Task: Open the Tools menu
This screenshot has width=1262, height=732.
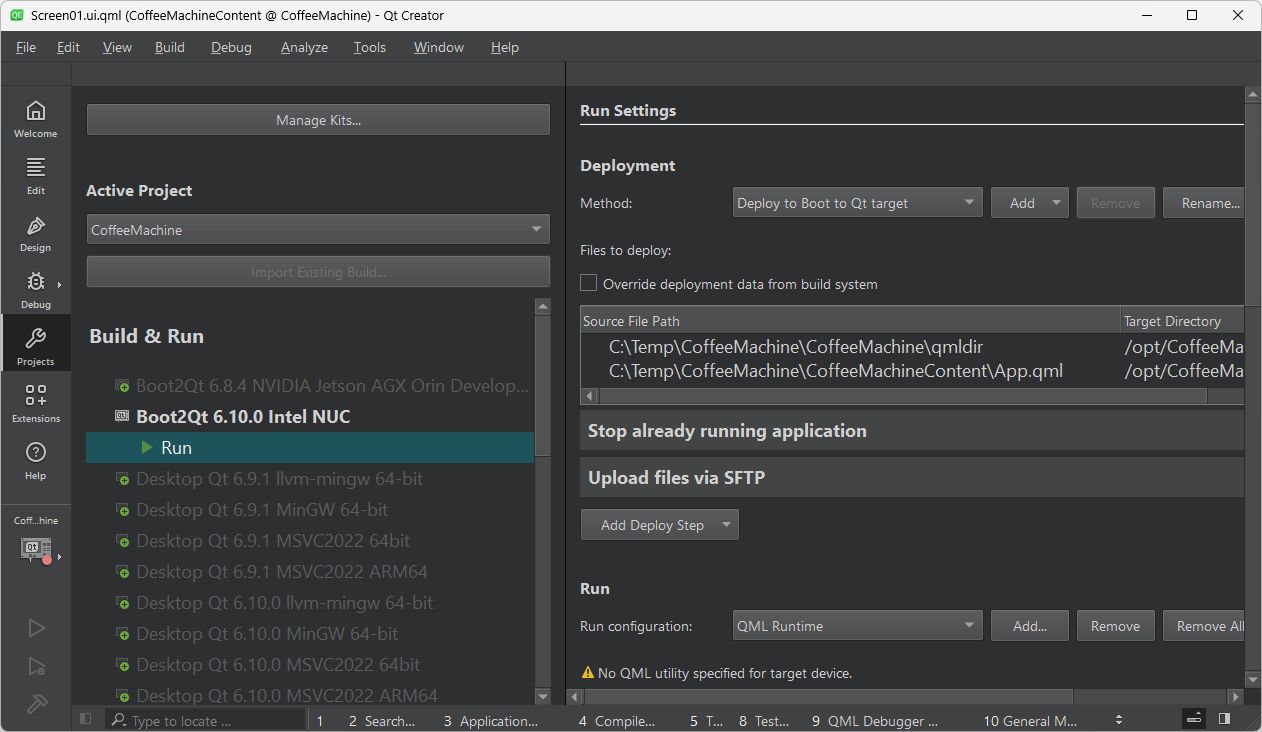Action: click(369, 47)
